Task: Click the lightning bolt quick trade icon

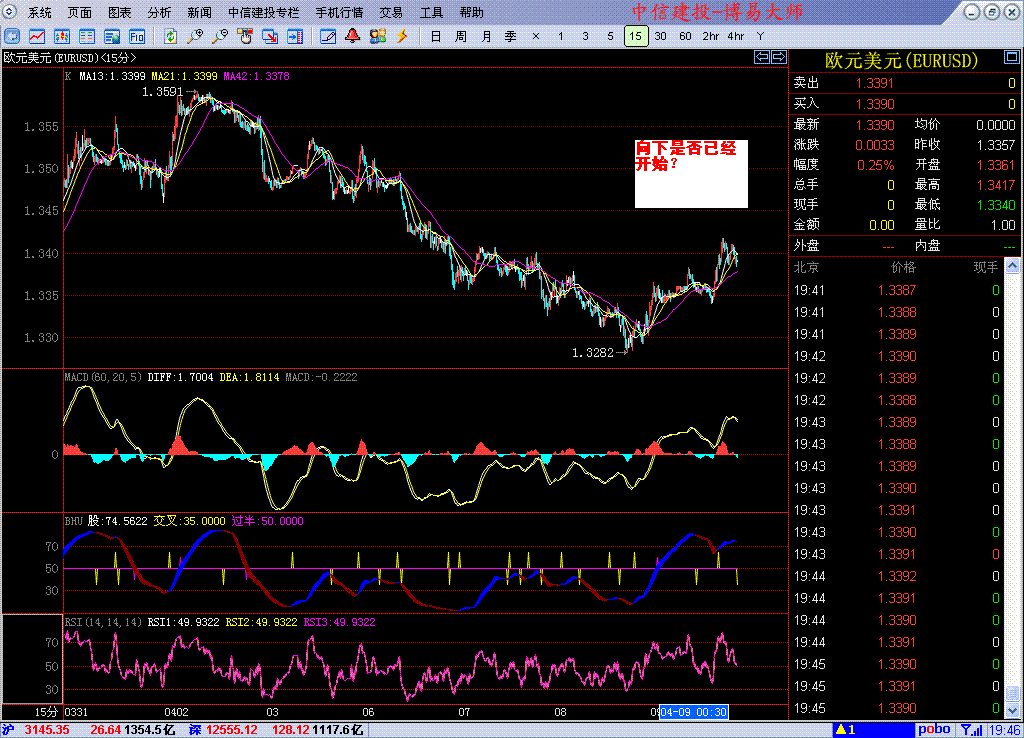Action: coord(402,37)
